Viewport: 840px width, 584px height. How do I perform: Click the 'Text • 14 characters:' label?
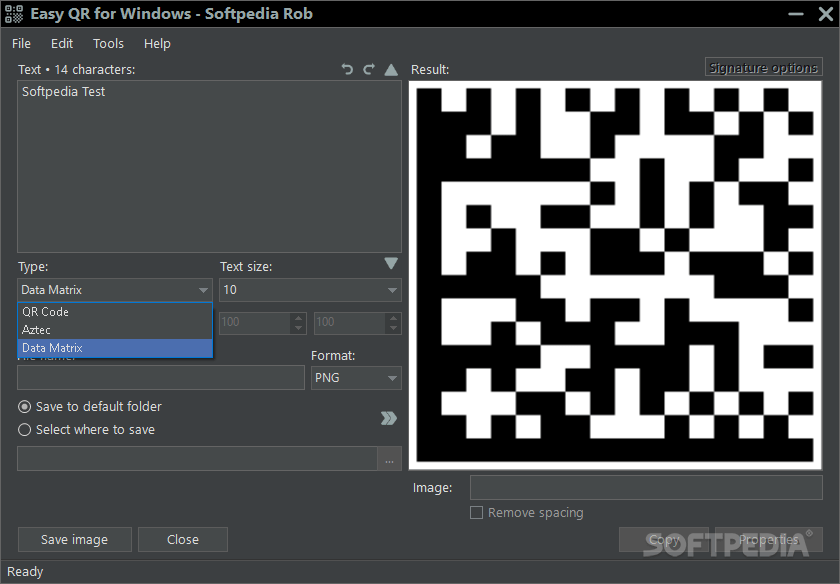77,70
